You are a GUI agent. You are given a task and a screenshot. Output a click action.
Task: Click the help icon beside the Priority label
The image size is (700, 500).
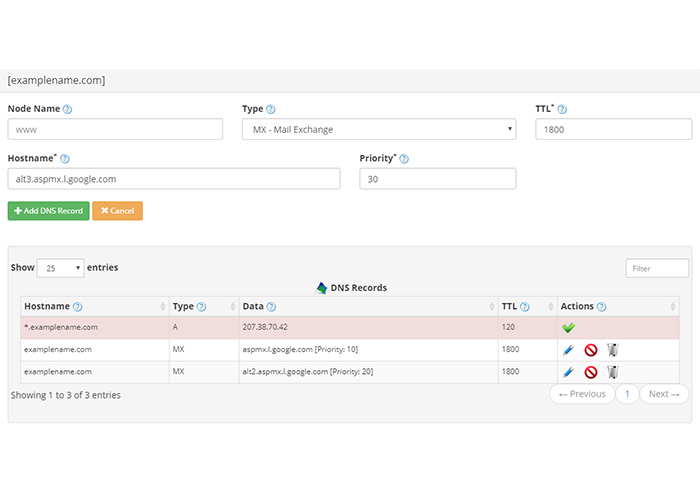click(x=404, y=159)
